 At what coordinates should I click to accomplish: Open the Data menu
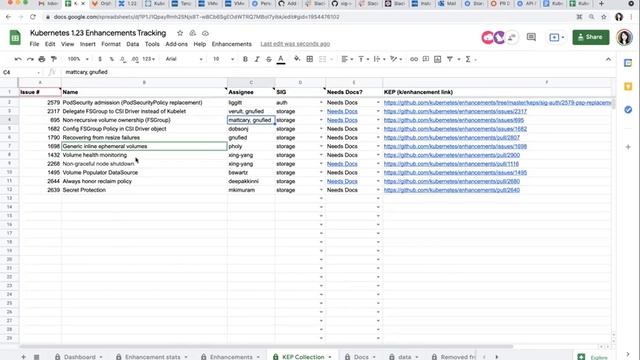tap(133, 44)
